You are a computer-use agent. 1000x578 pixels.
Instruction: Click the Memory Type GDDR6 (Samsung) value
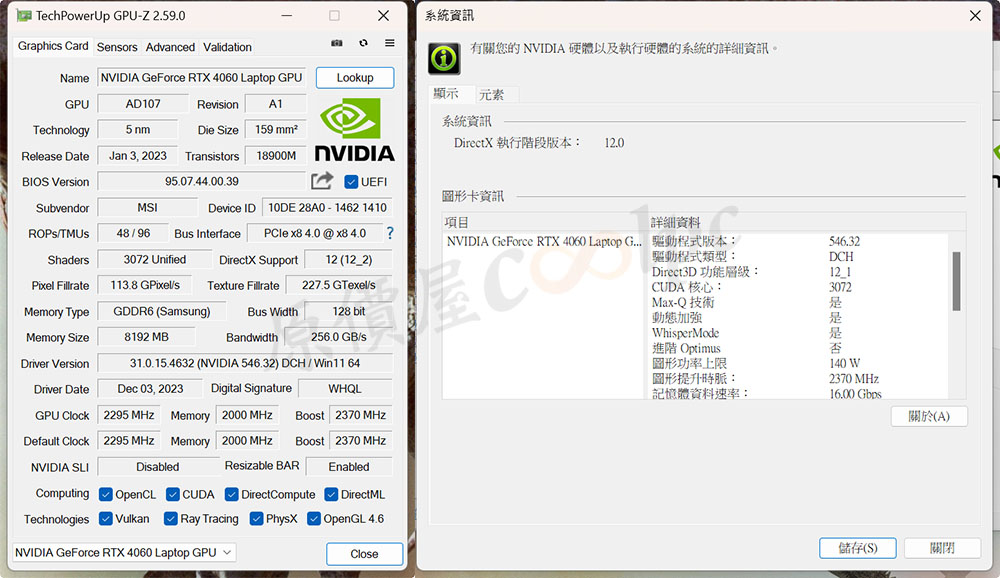click(162, 311)
